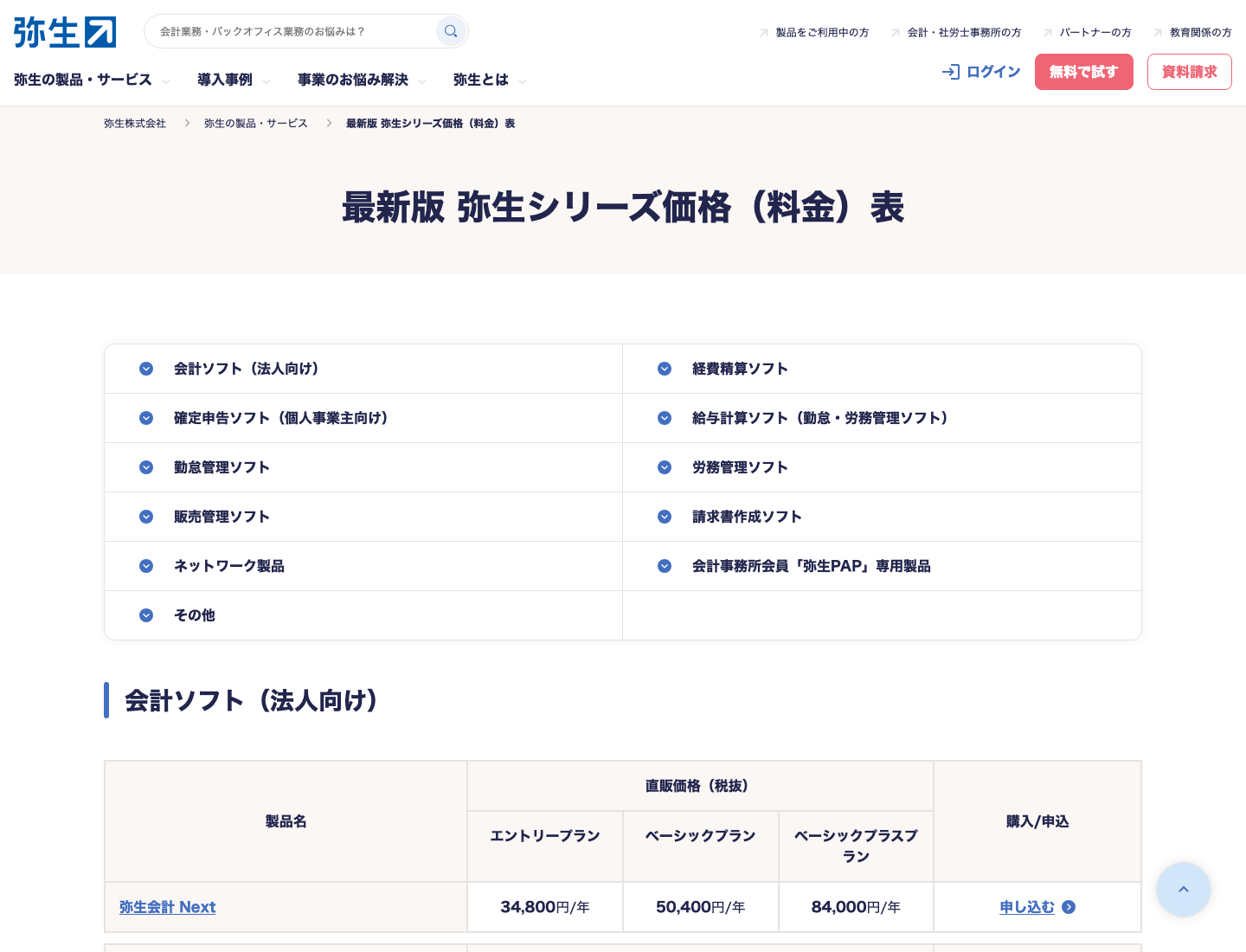Click the 申し込む link
Image resolution: width=1246 pixels, height=952 pixels.
click(x=1027, y=907)
